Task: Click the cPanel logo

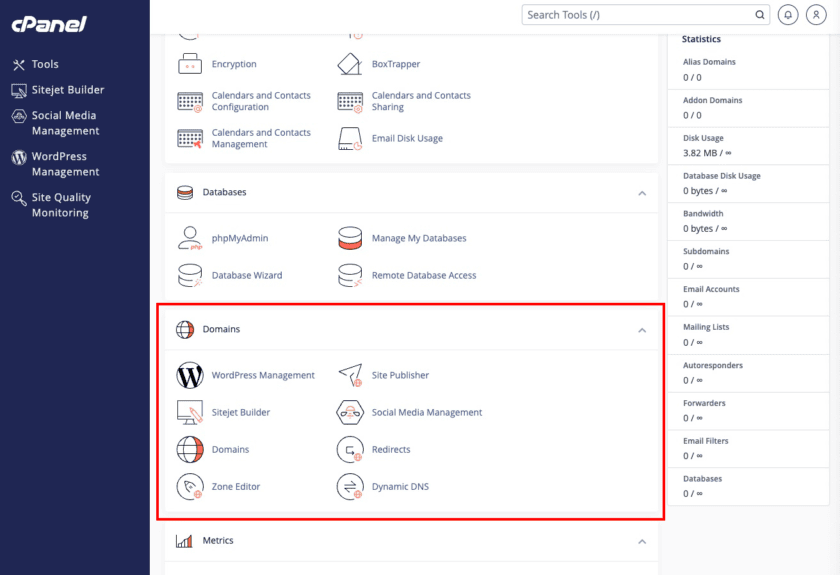Action: pyautogui.click(x=49, y=24)
